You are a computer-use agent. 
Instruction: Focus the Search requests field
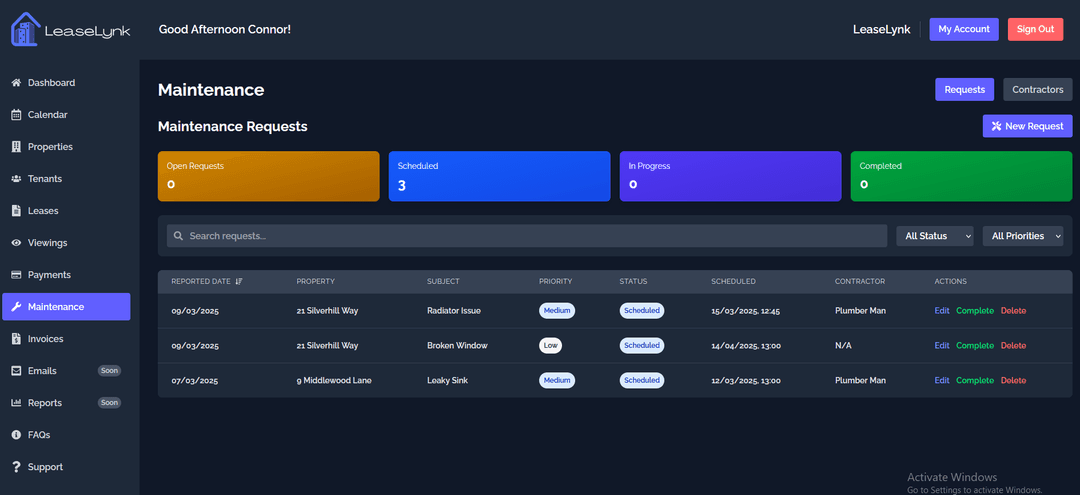(x=527, y=236)
